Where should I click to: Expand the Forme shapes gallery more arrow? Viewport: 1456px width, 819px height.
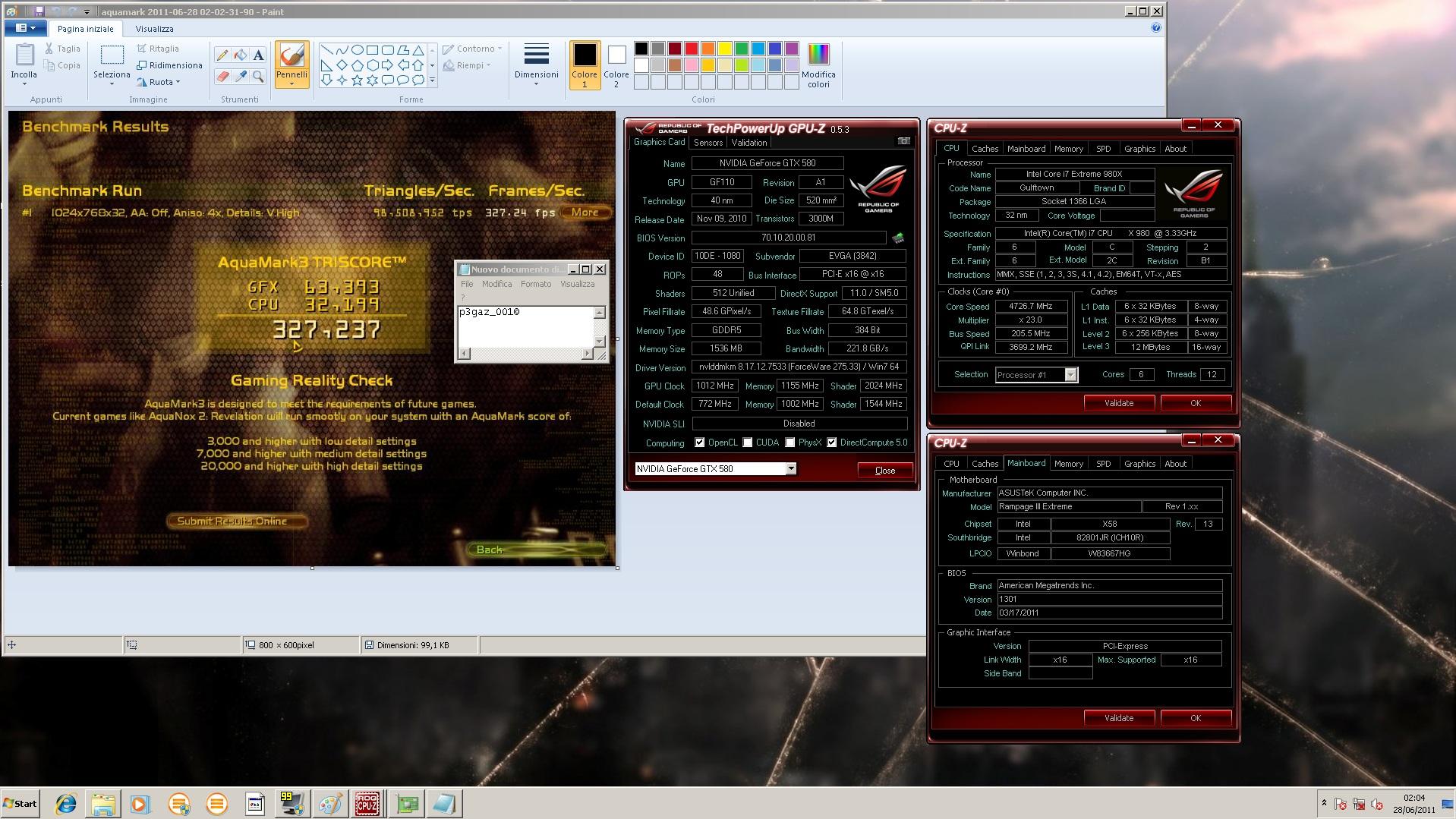(432, 80)
